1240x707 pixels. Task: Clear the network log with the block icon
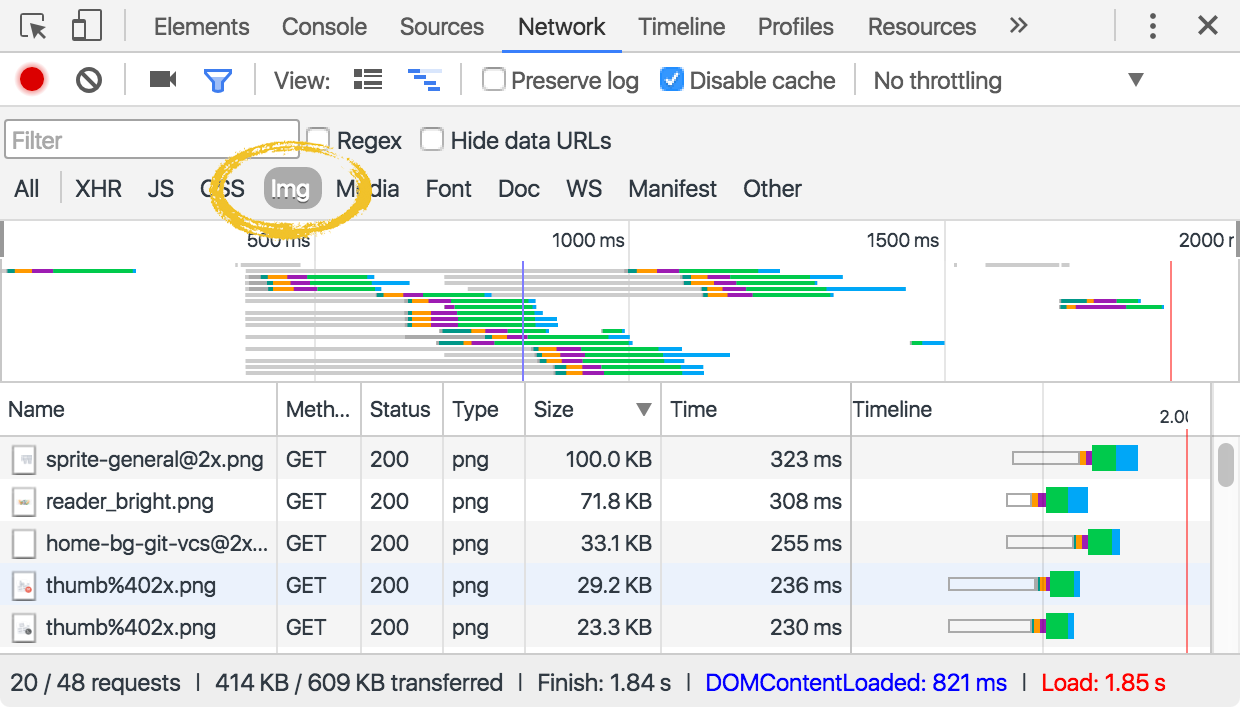88,80
